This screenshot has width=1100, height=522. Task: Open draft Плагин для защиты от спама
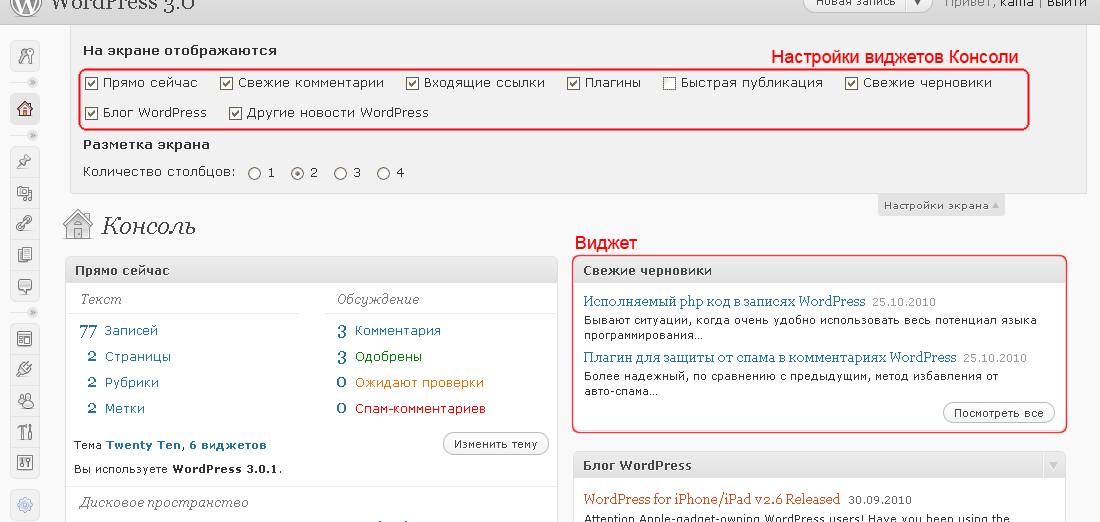click(x=770, y=357)
